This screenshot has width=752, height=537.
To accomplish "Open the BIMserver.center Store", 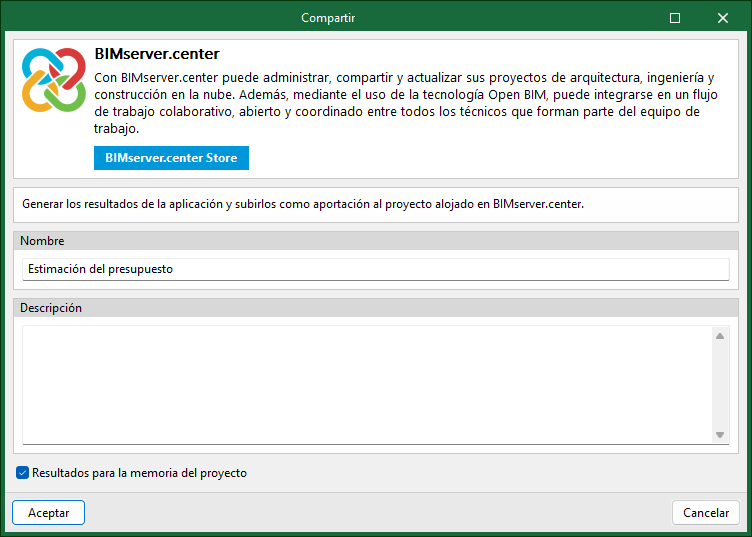I will pos(171,158).
